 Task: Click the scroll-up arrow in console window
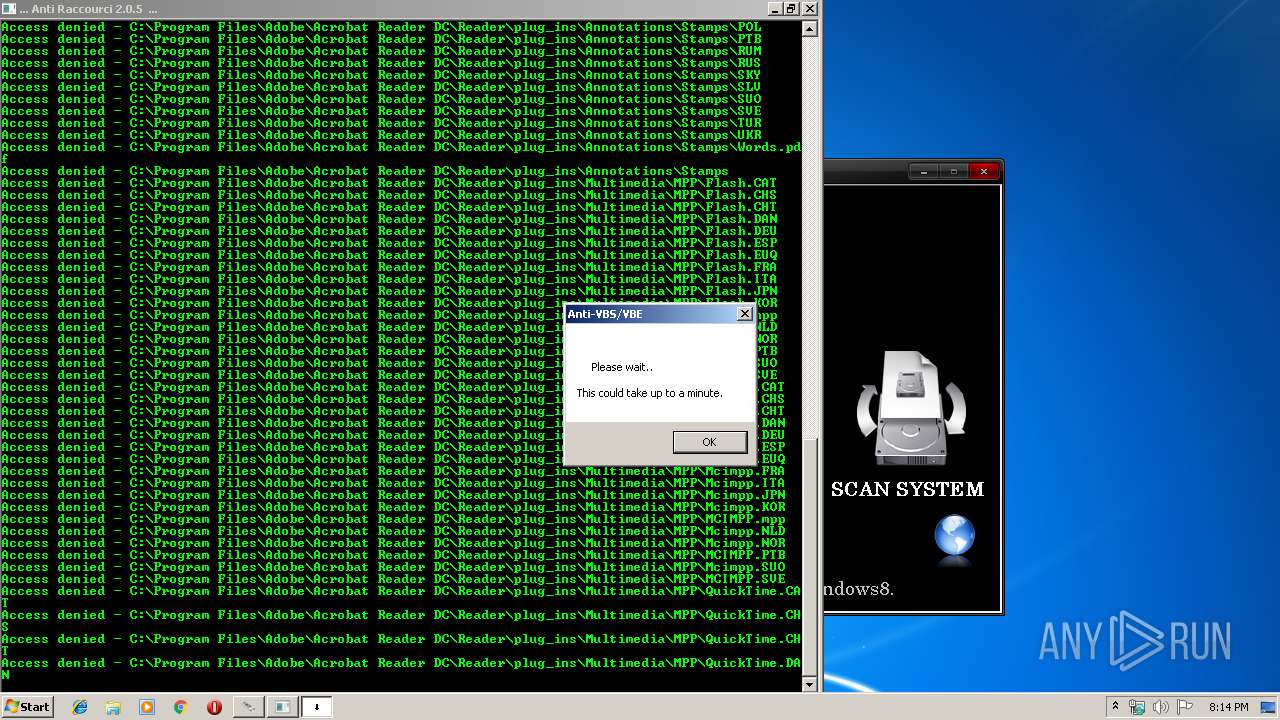(x=811, y=29)
